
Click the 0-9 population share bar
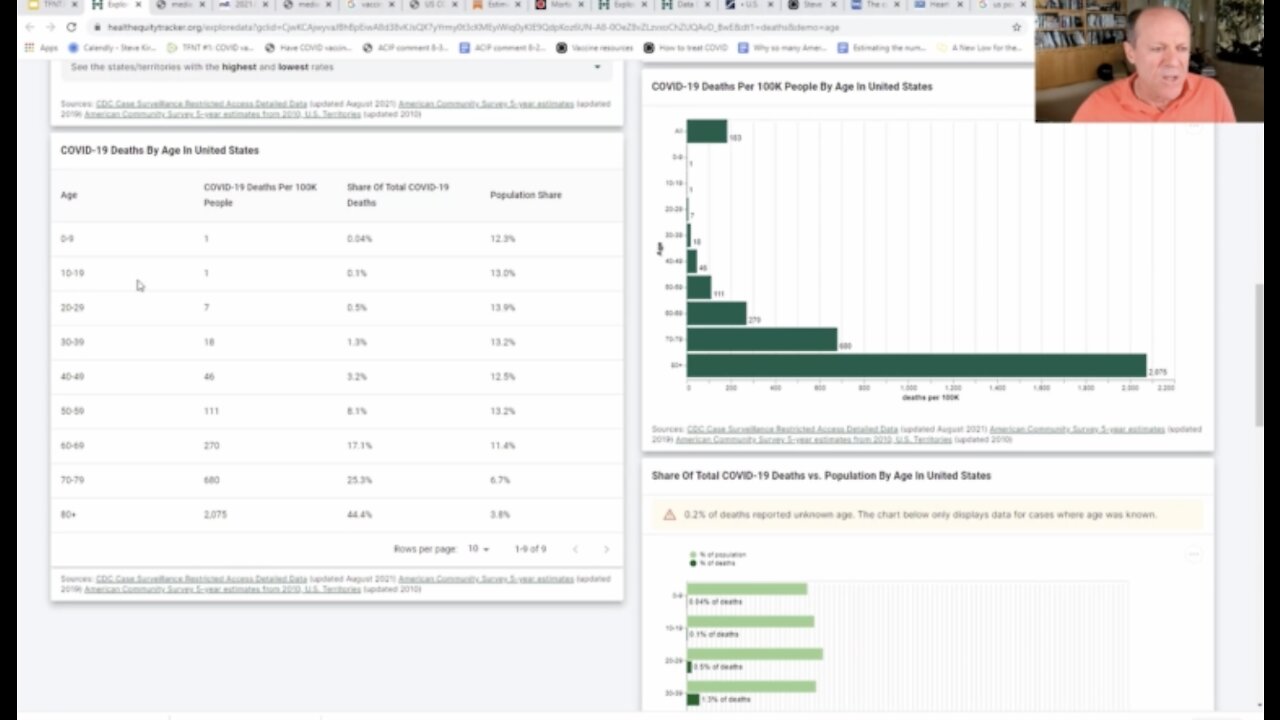pyautogui.click(x=747, y=589)
